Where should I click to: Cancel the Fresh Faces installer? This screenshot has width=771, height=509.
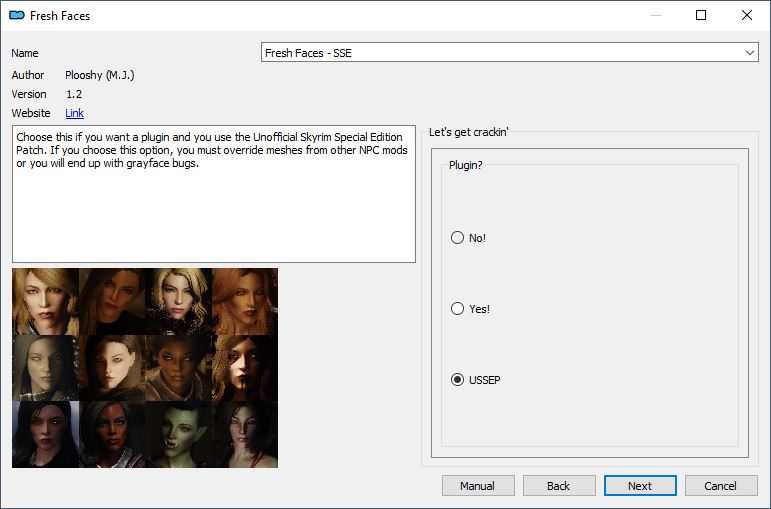pyautogui.click(x=721, y=486)
